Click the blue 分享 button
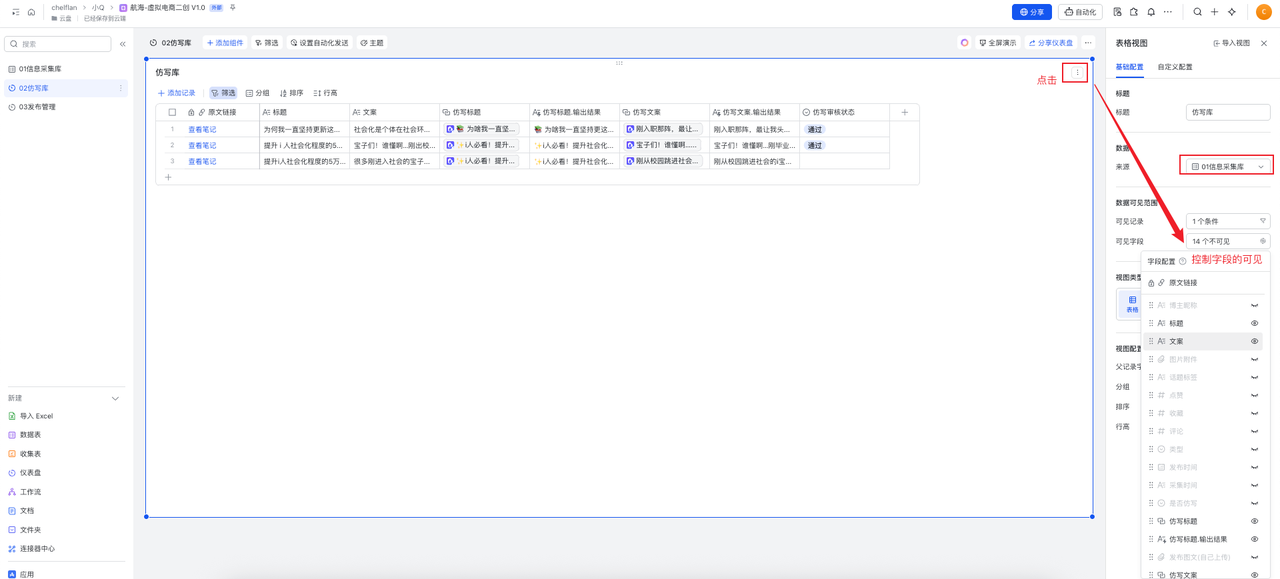This screenshot has height=579, width=1280. (1032, 12)
